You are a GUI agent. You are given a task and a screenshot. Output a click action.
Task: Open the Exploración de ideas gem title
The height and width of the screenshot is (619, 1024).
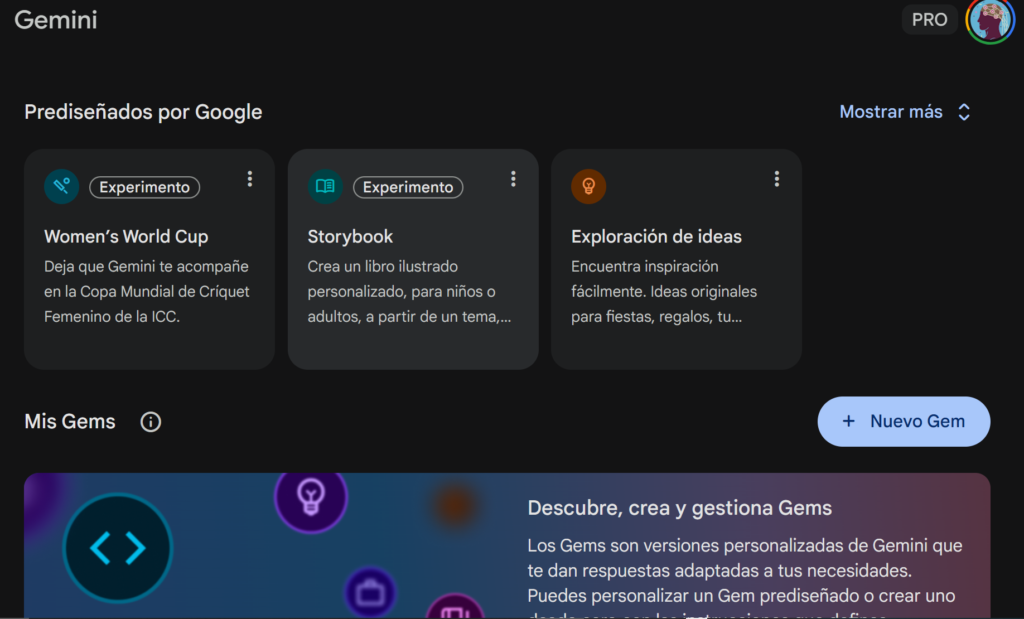pyautogui.click(x=656, y=237)
